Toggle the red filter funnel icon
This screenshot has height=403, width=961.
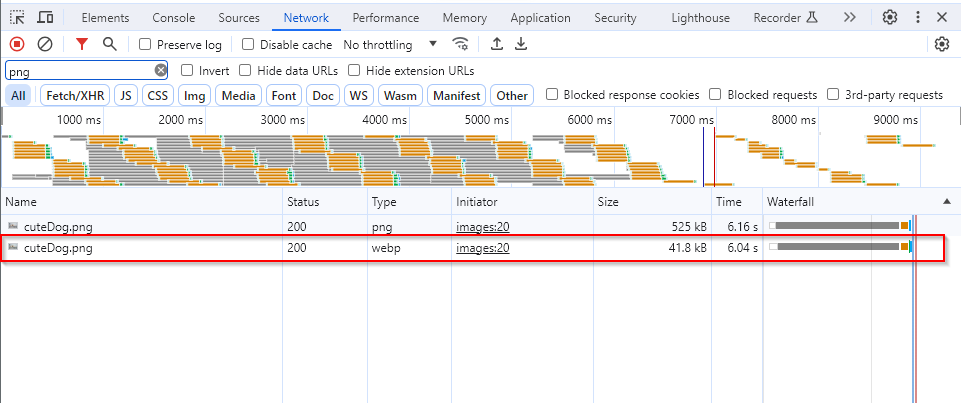pos(82,44)
